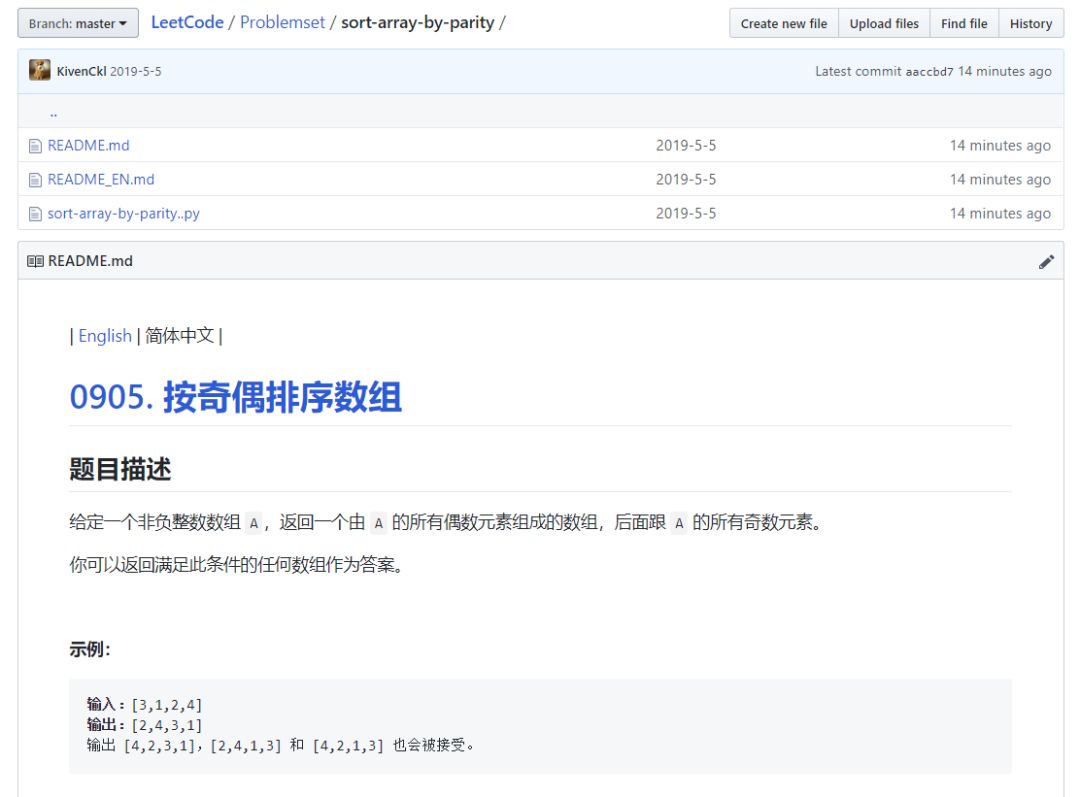This screenshot has width=1080, height=797.
Task: Open the KivenCkl author profile link
Action: point(81,72)
